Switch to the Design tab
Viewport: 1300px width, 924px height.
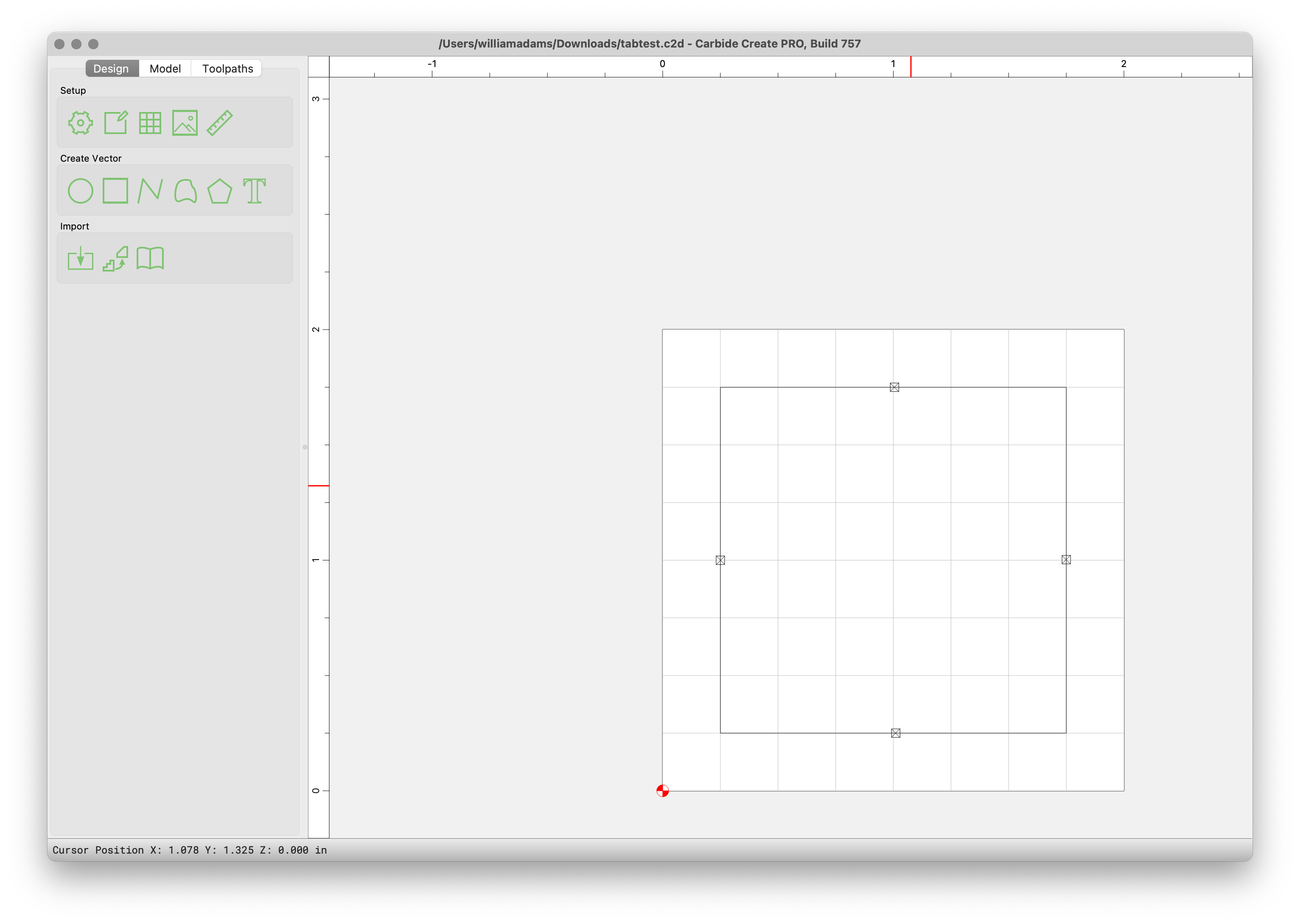tap(112, 68)
